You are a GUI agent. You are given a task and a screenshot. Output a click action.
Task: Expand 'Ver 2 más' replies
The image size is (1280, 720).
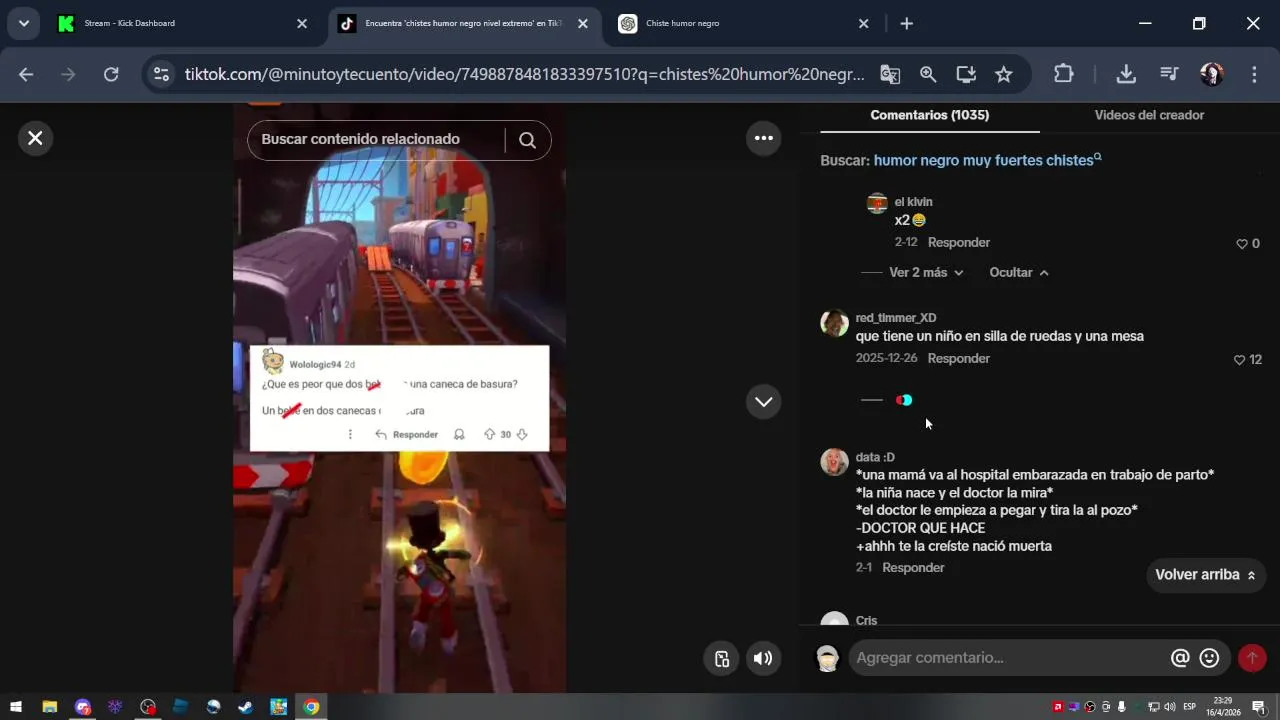click(926, 272)
